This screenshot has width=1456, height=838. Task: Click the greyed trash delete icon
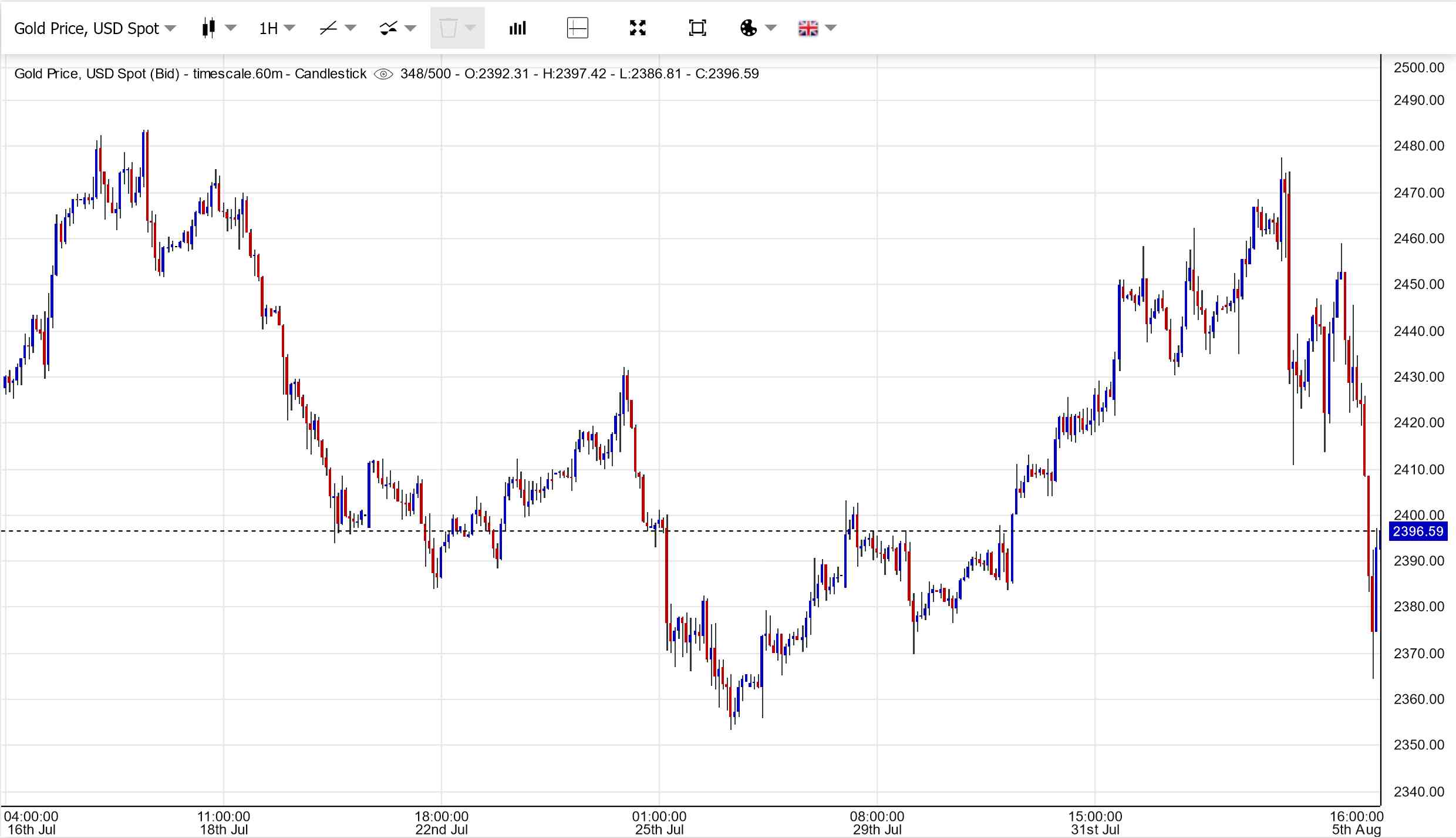[x=449, y=28]
